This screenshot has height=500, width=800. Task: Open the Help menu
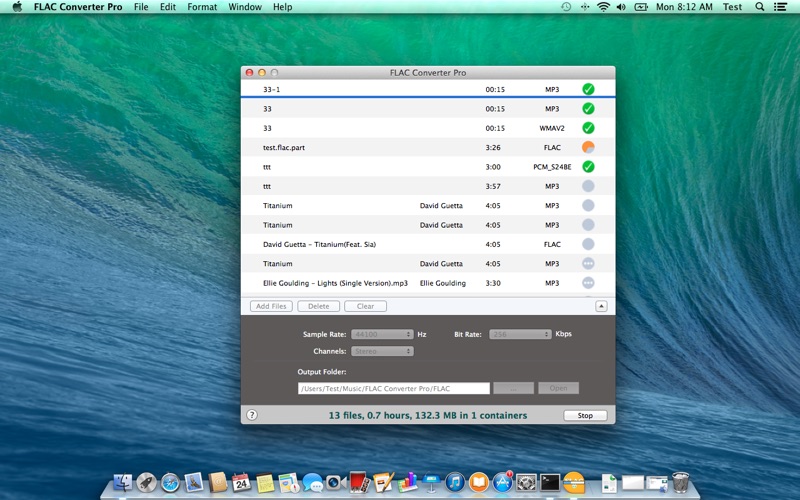282,7
